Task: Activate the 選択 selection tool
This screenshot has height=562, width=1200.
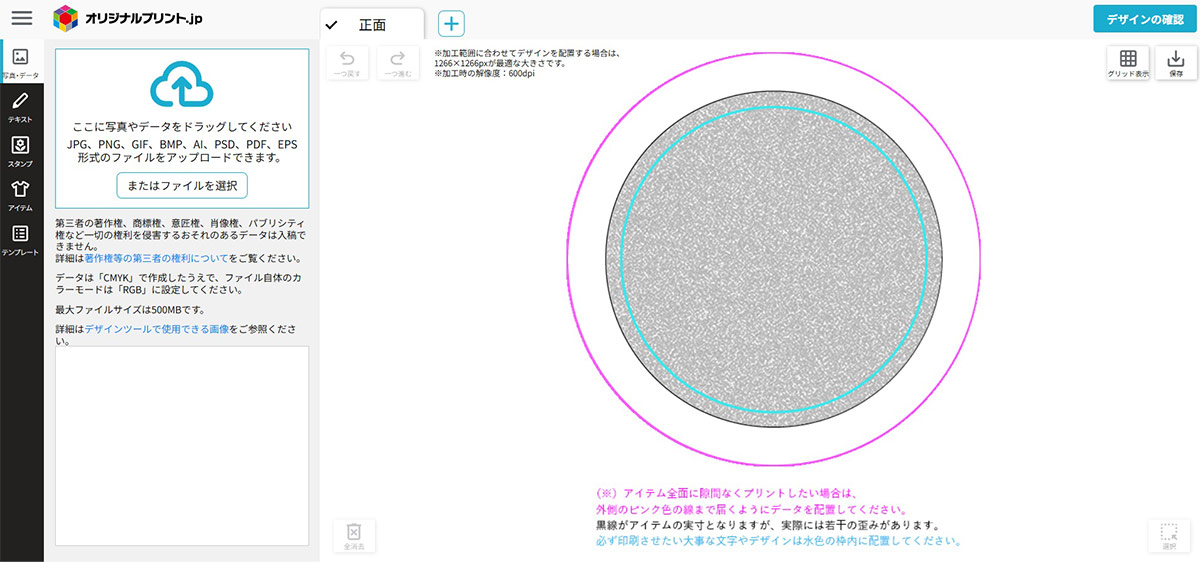Action: (x=1169, y=536)
